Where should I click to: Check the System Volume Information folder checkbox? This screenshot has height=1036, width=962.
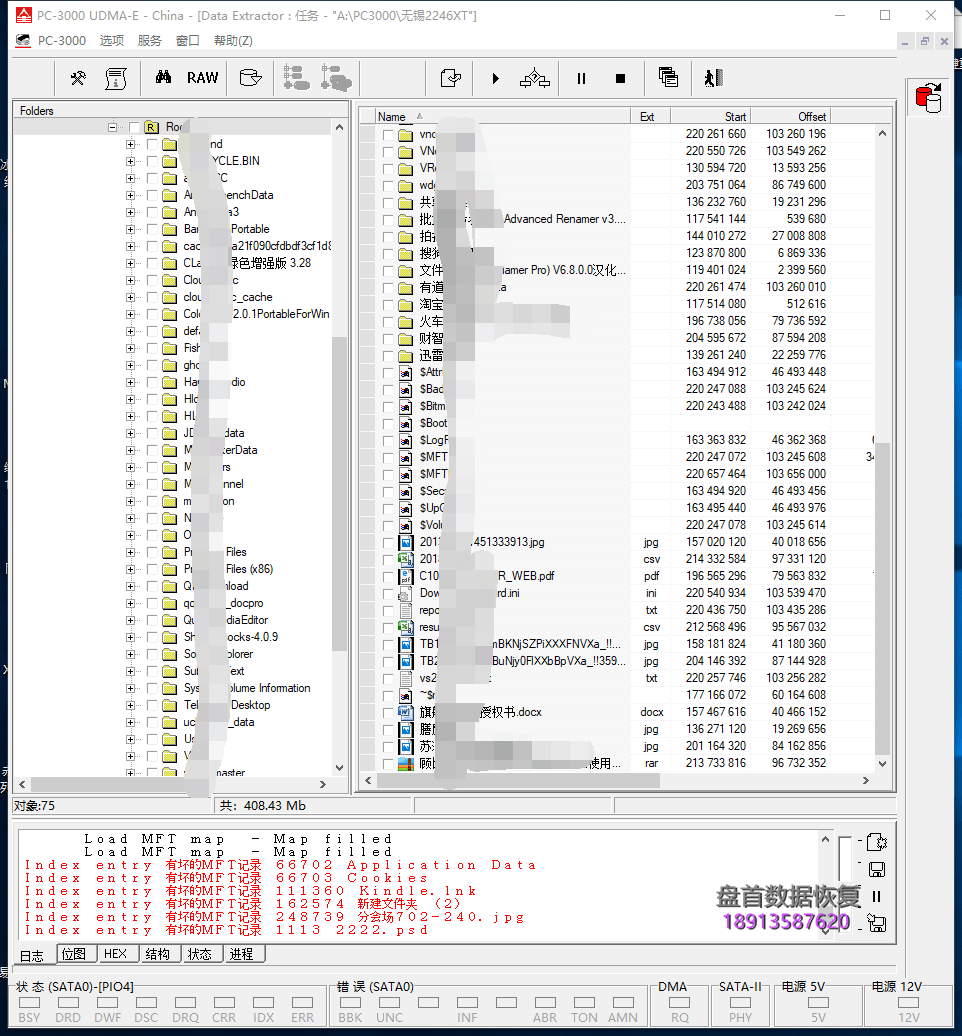[152, 688]
